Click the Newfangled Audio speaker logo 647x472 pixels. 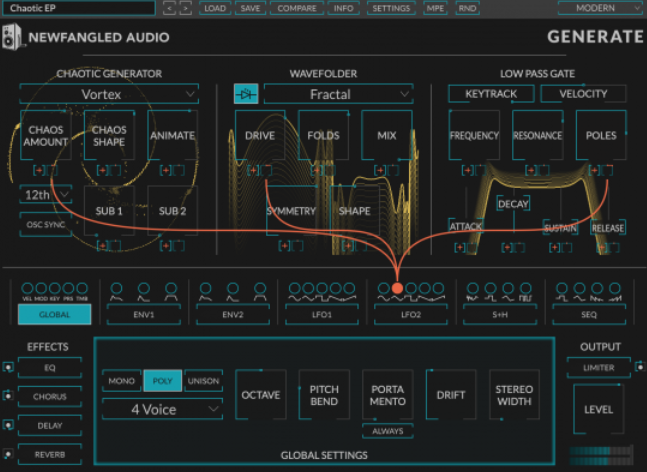(x=12, y=37)
